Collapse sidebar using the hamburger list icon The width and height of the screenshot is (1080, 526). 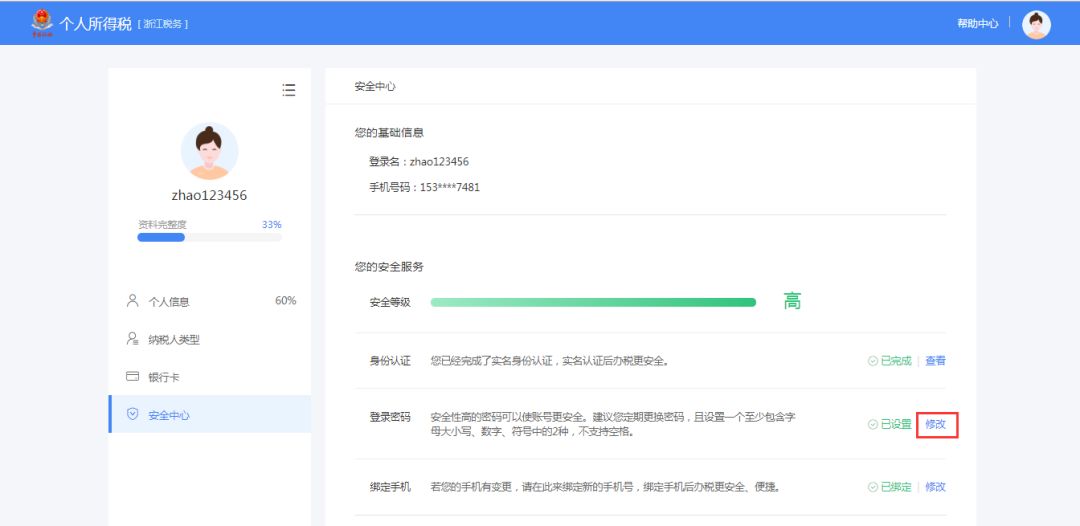pyautogui.click(x=289, y=90)
